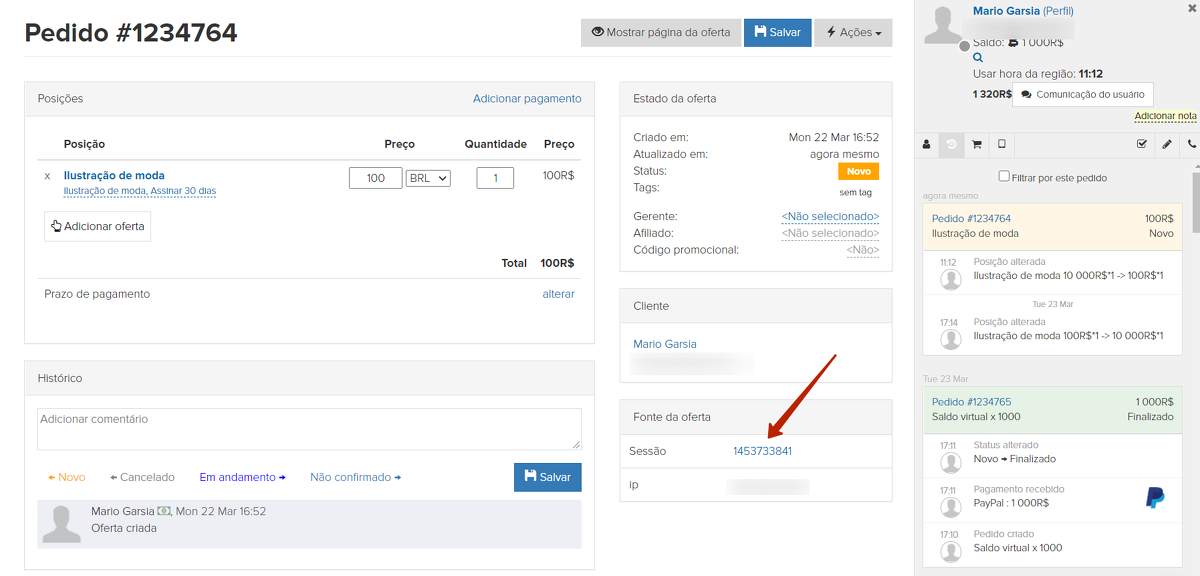The height and width of the screenshot is (576, 1200).
Task: Click the pencil edit icon
Action: tap(1166, 144)
